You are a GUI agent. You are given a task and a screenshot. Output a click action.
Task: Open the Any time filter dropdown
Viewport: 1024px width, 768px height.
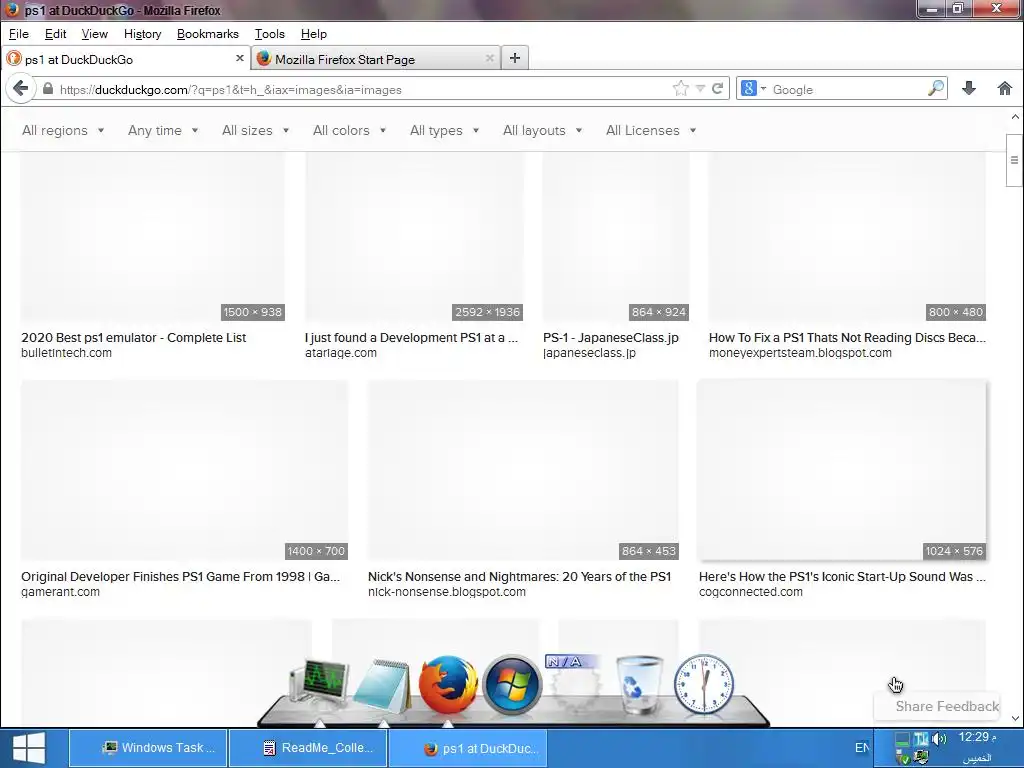163,131
